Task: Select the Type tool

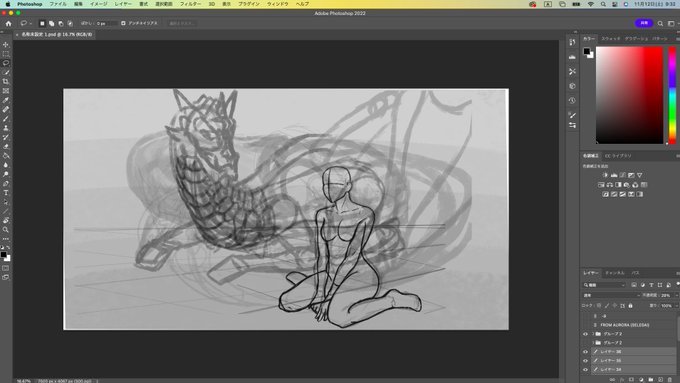Action: pos(6,193)
